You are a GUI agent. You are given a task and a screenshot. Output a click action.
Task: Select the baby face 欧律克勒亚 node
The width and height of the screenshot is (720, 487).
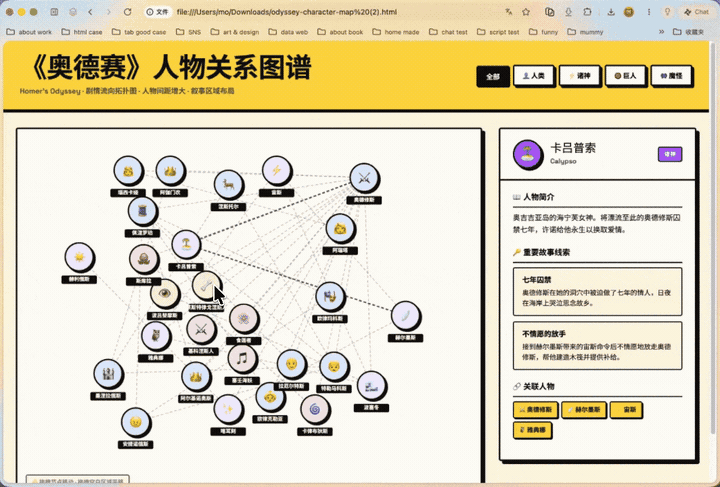[x=270, y=397]
